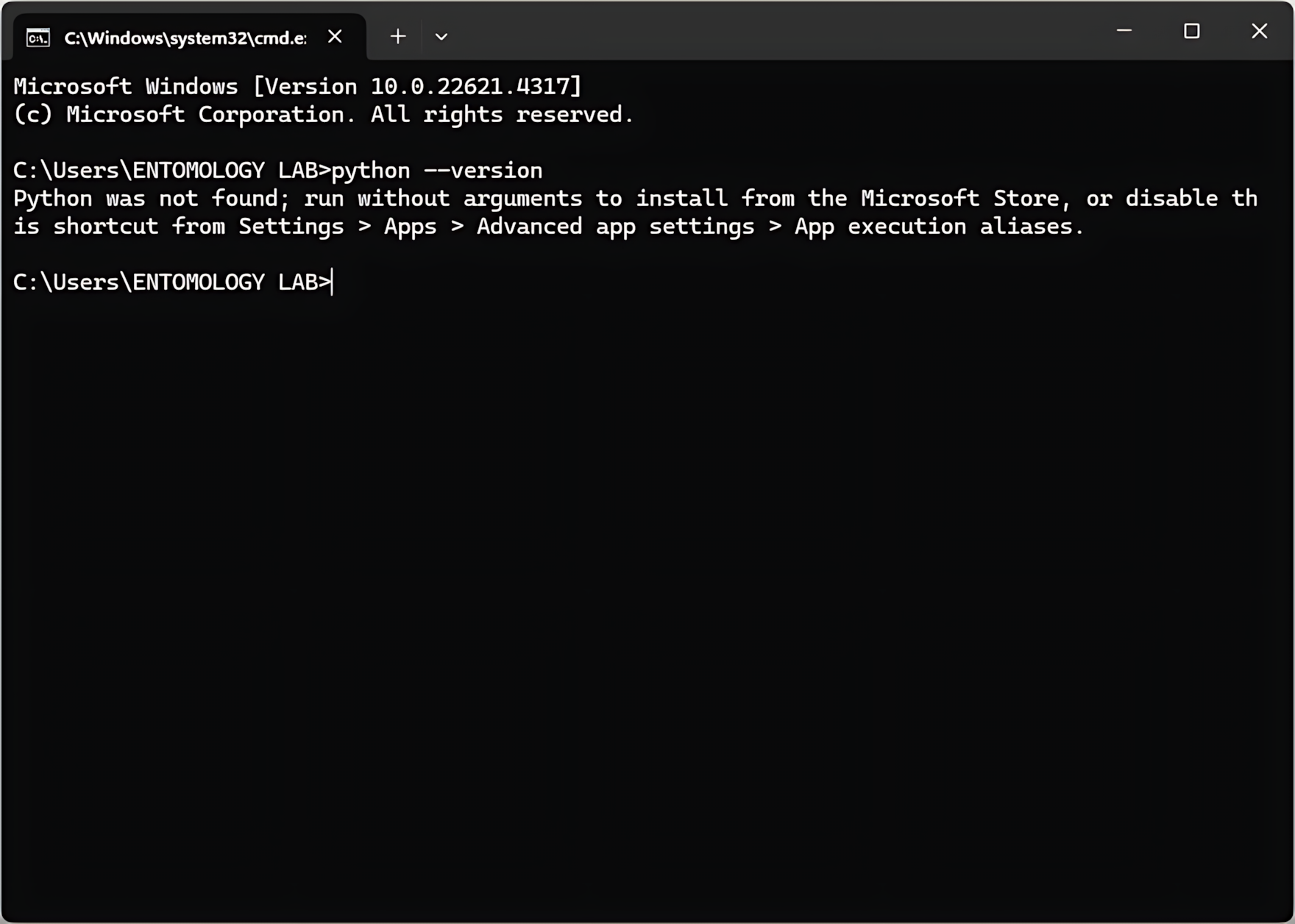Click the active prompt line at the cursor
This screenshot has height=924, width=1295.
[333, 282]
